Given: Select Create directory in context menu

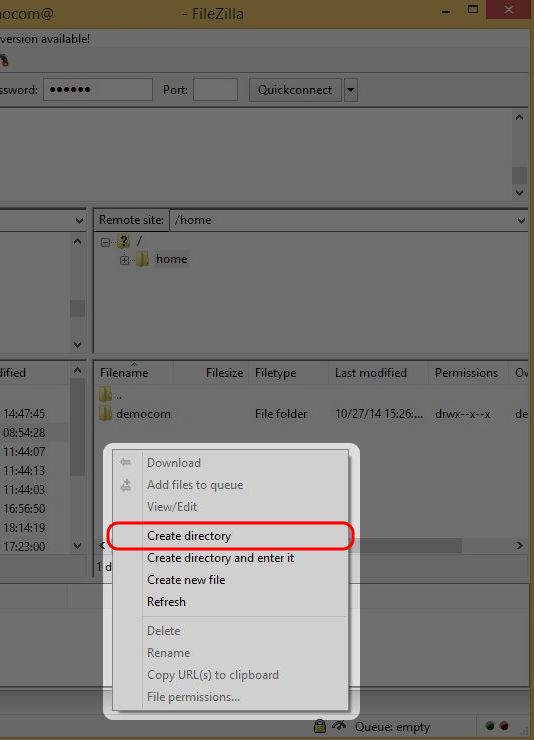Looking at the screenshot, I should coord(231,536).
